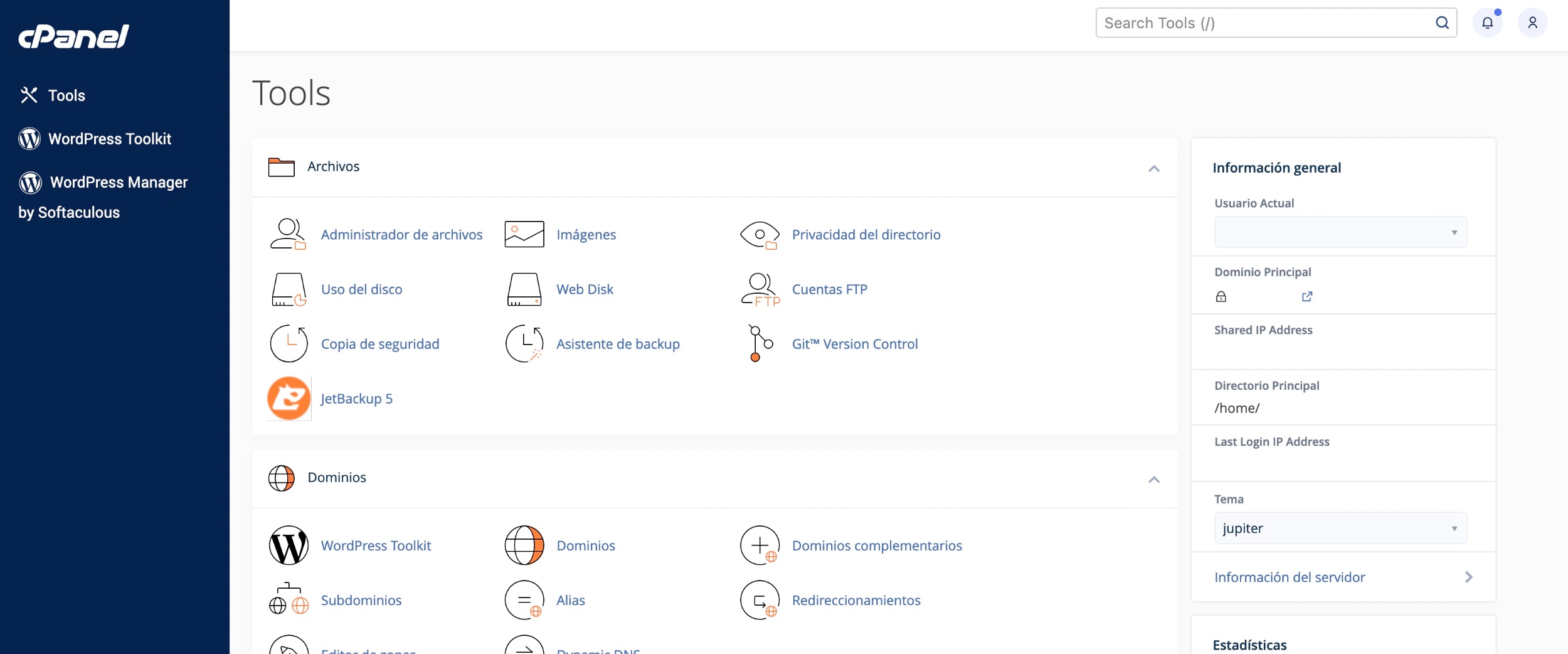Select Tools in the sidebar
This screenshot has height=654, width=1568.
(66, 95)
